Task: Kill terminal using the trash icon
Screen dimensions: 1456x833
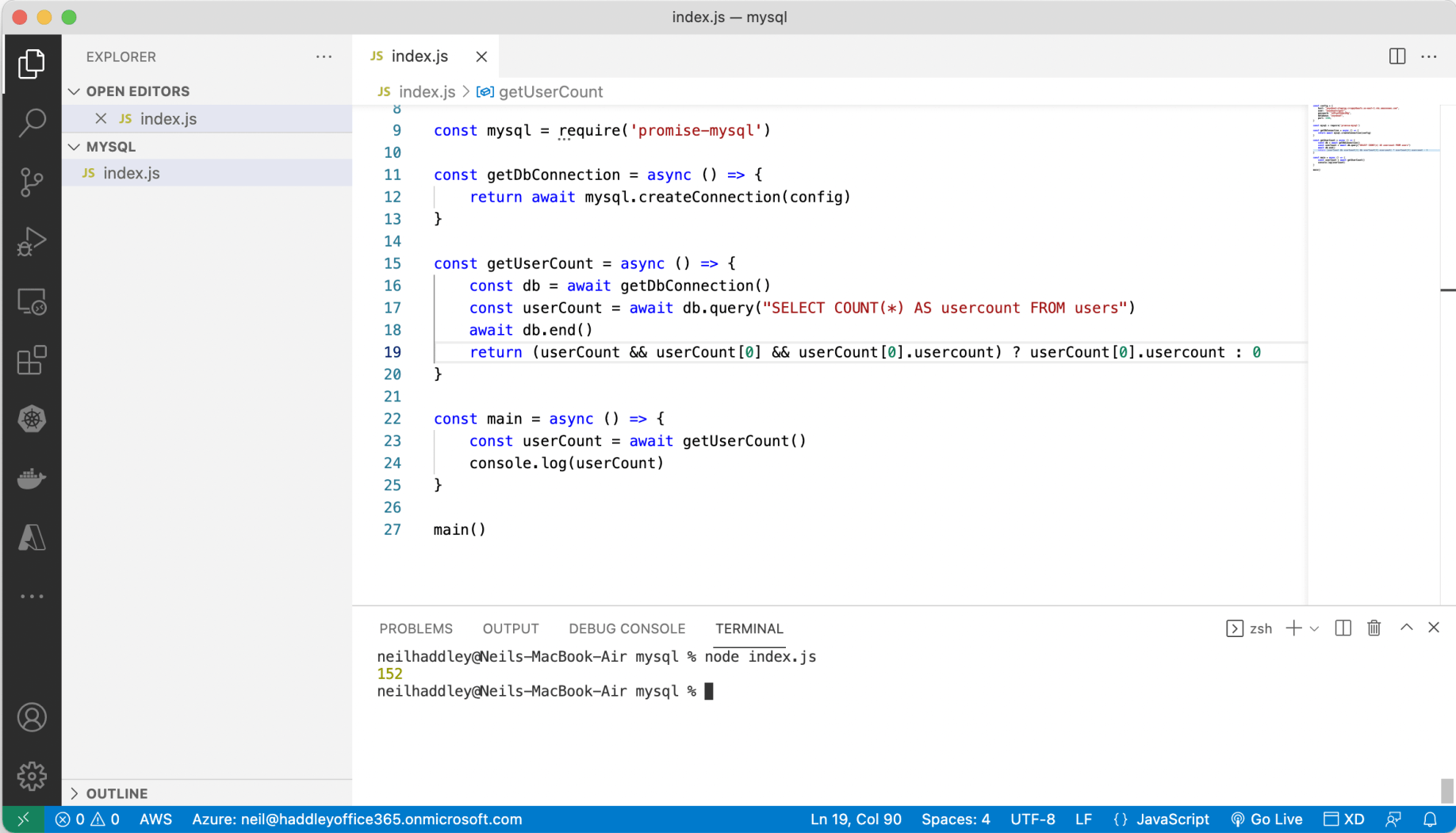Action: click(1374, 628)
